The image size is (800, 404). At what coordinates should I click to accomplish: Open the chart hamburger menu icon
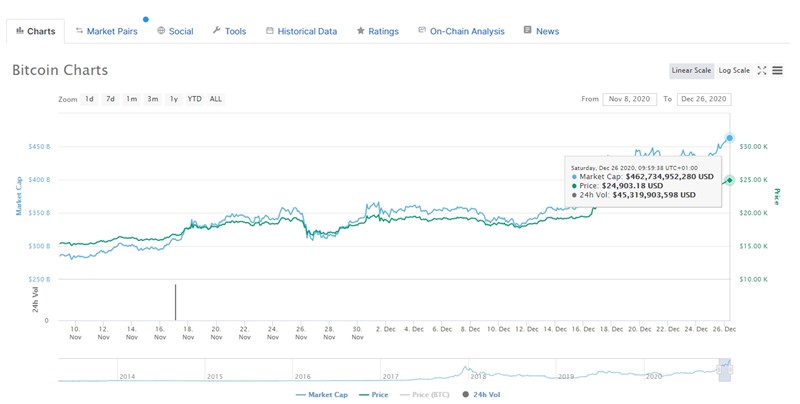[x=778, y=71]
